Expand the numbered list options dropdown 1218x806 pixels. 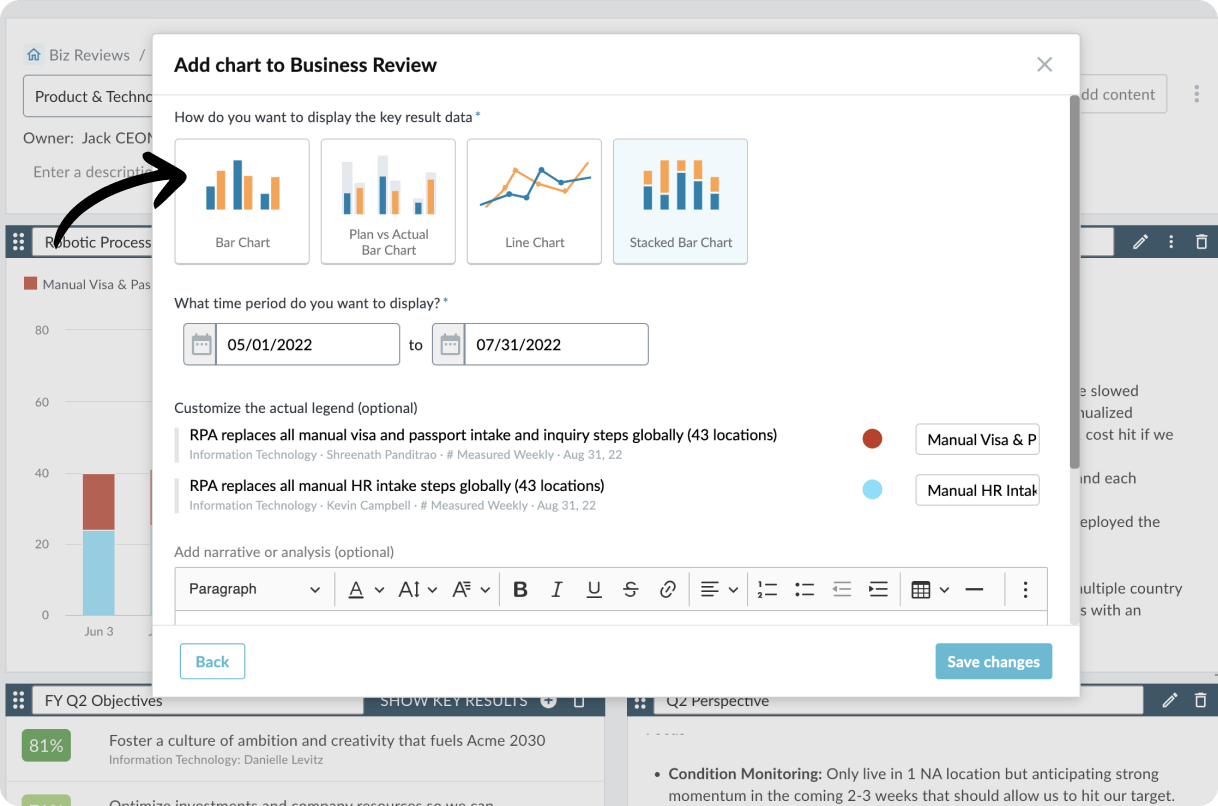767,589
